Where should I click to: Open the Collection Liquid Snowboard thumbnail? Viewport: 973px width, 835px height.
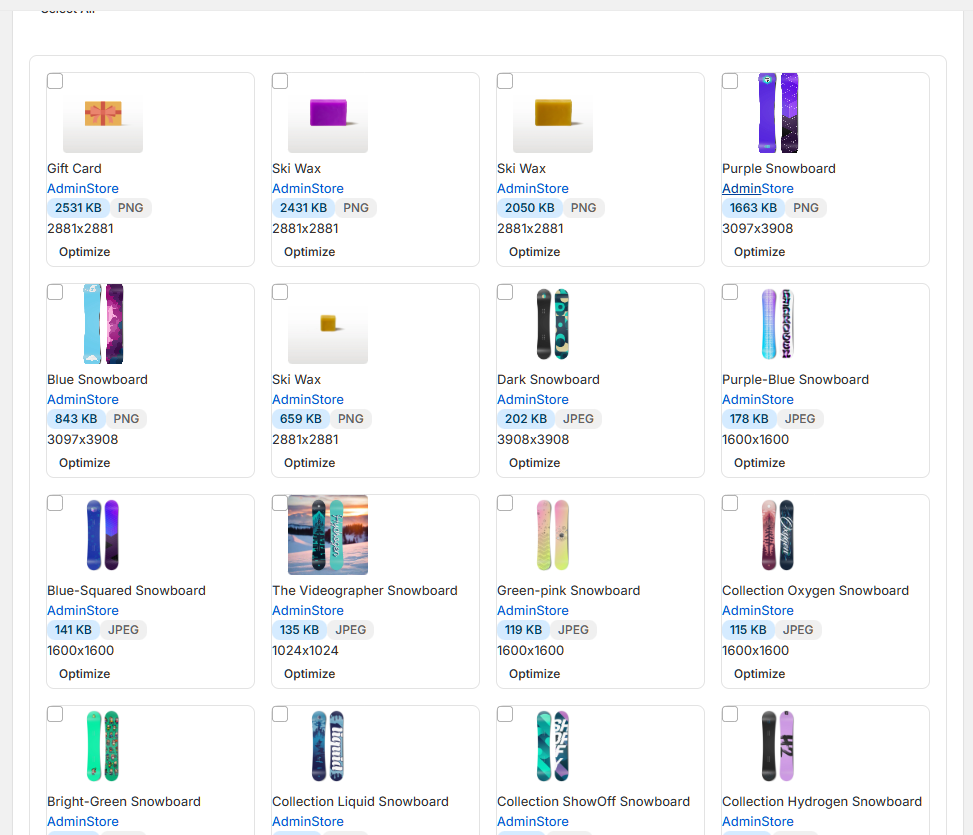(x=328, y=746)
